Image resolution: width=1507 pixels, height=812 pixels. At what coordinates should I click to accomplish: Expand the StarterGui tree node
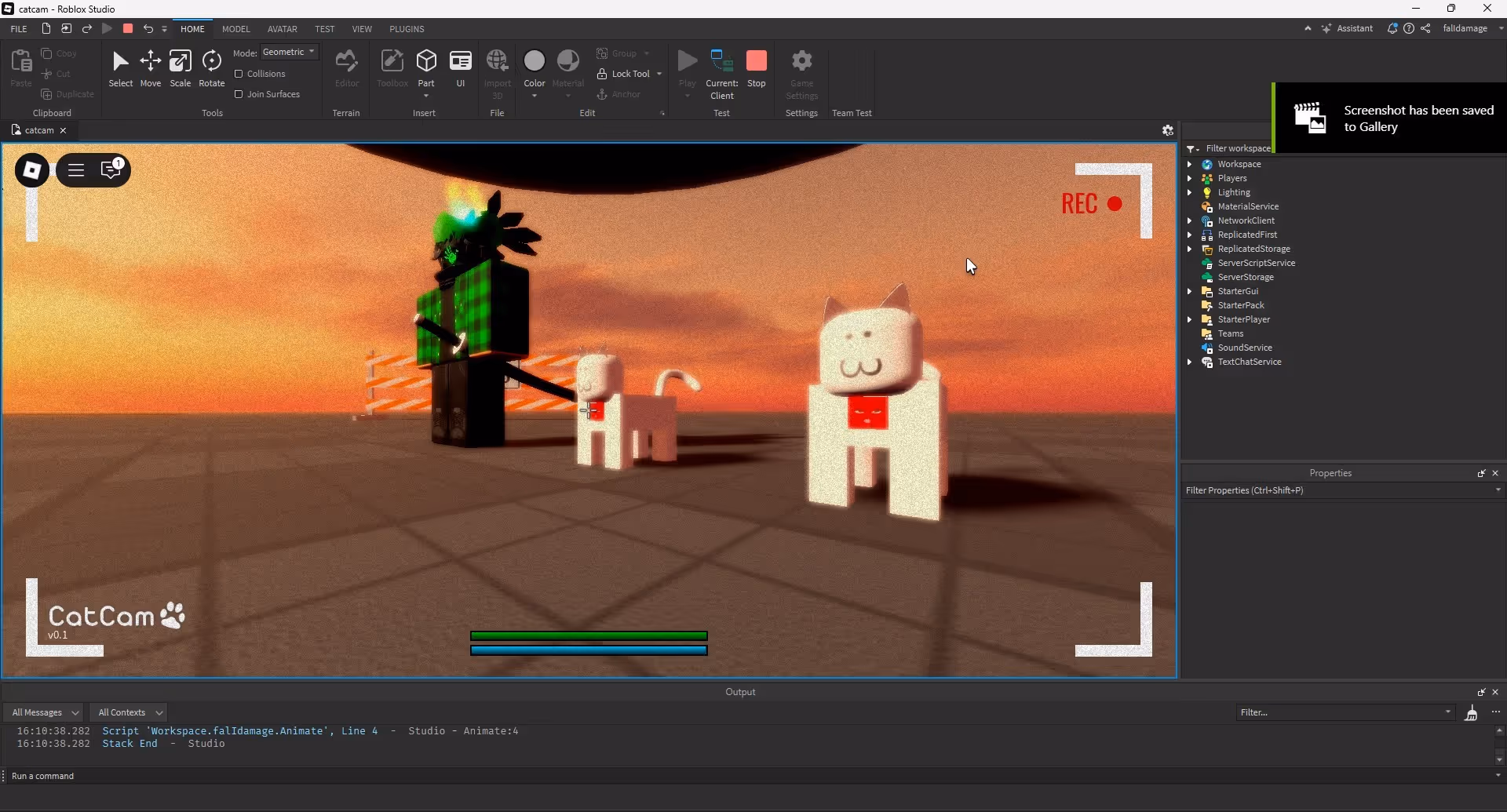[1189, 291]
